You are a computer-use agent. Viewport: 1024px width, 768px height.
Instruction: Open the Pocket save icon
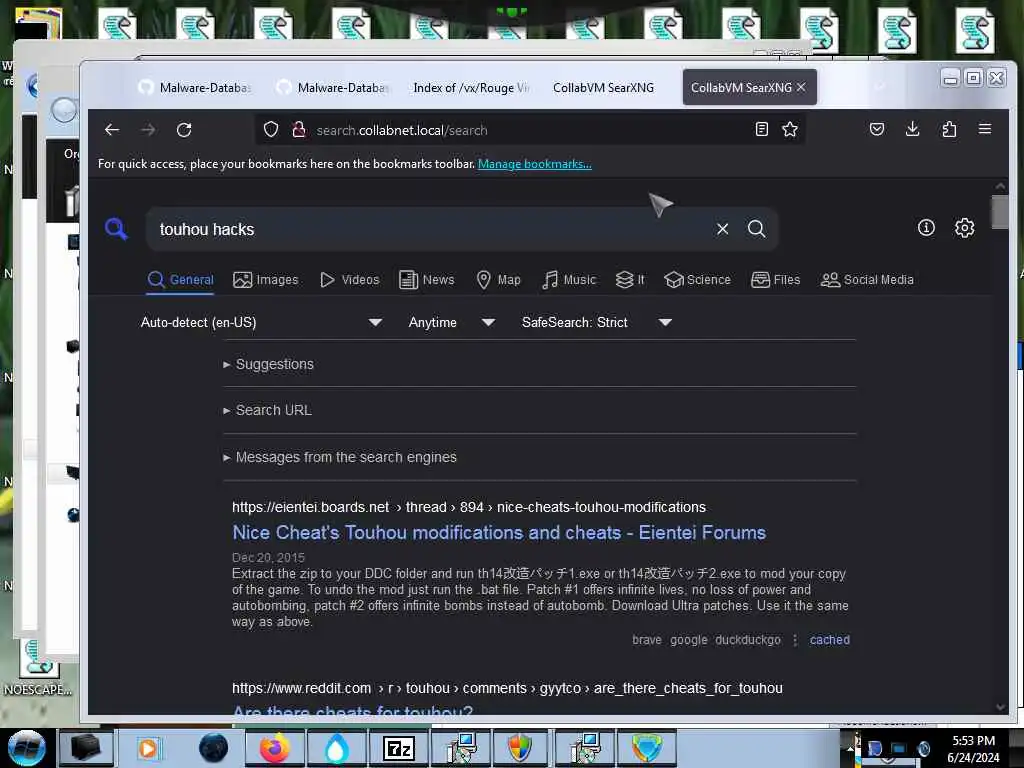[877, 129]
